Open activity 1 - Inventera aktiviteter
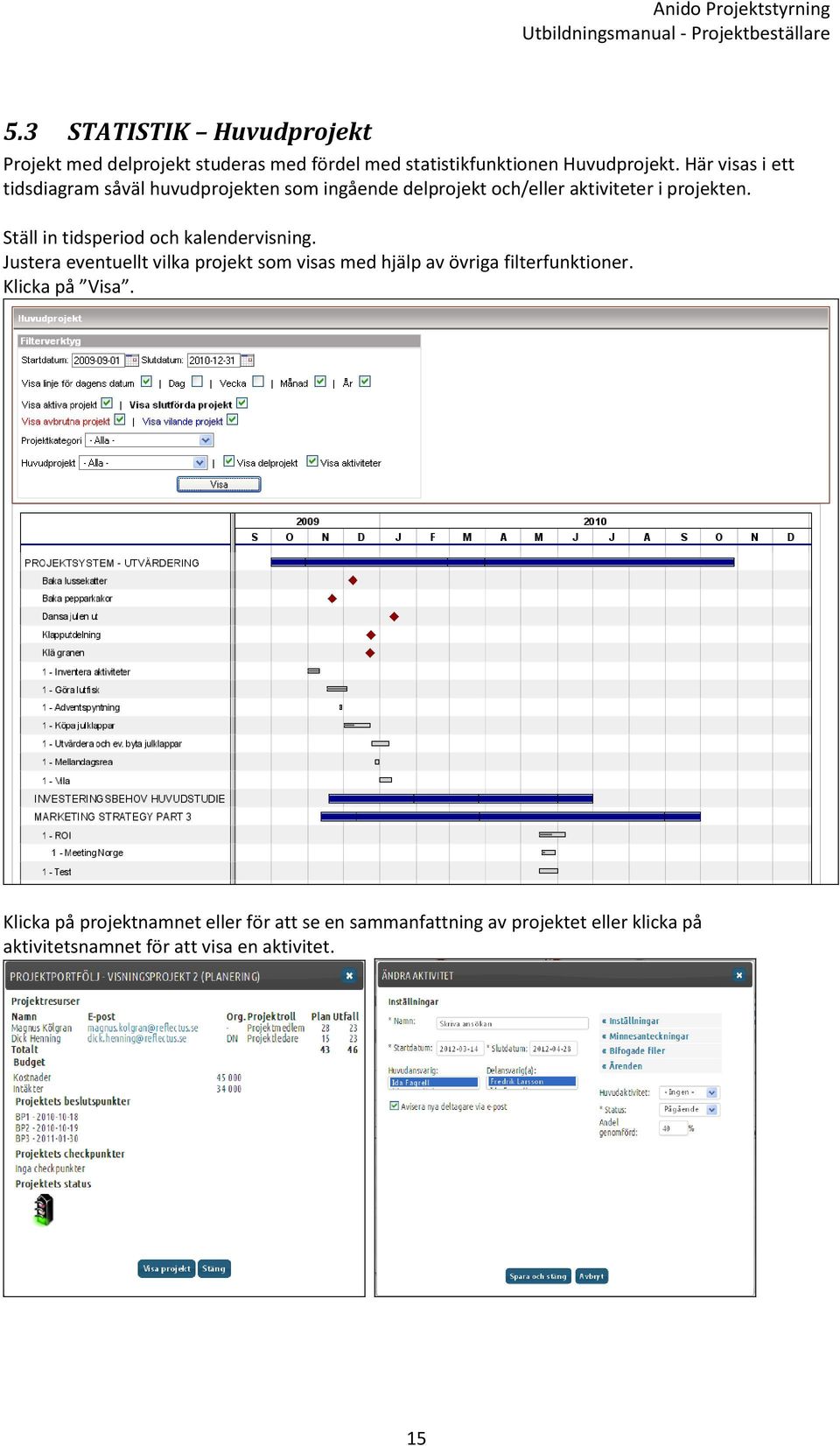The width and height of the screenshot is (840, 1446). [x=86, y=672]
